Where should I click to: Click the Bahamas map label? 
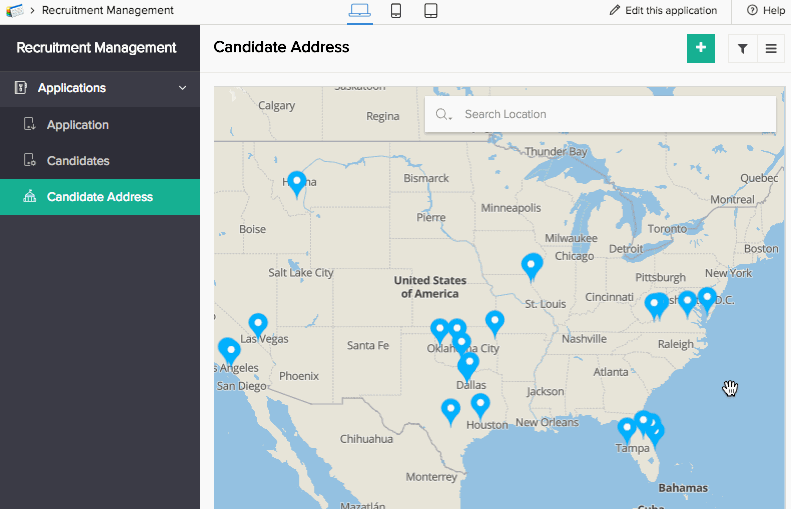(x=683, y=488)
